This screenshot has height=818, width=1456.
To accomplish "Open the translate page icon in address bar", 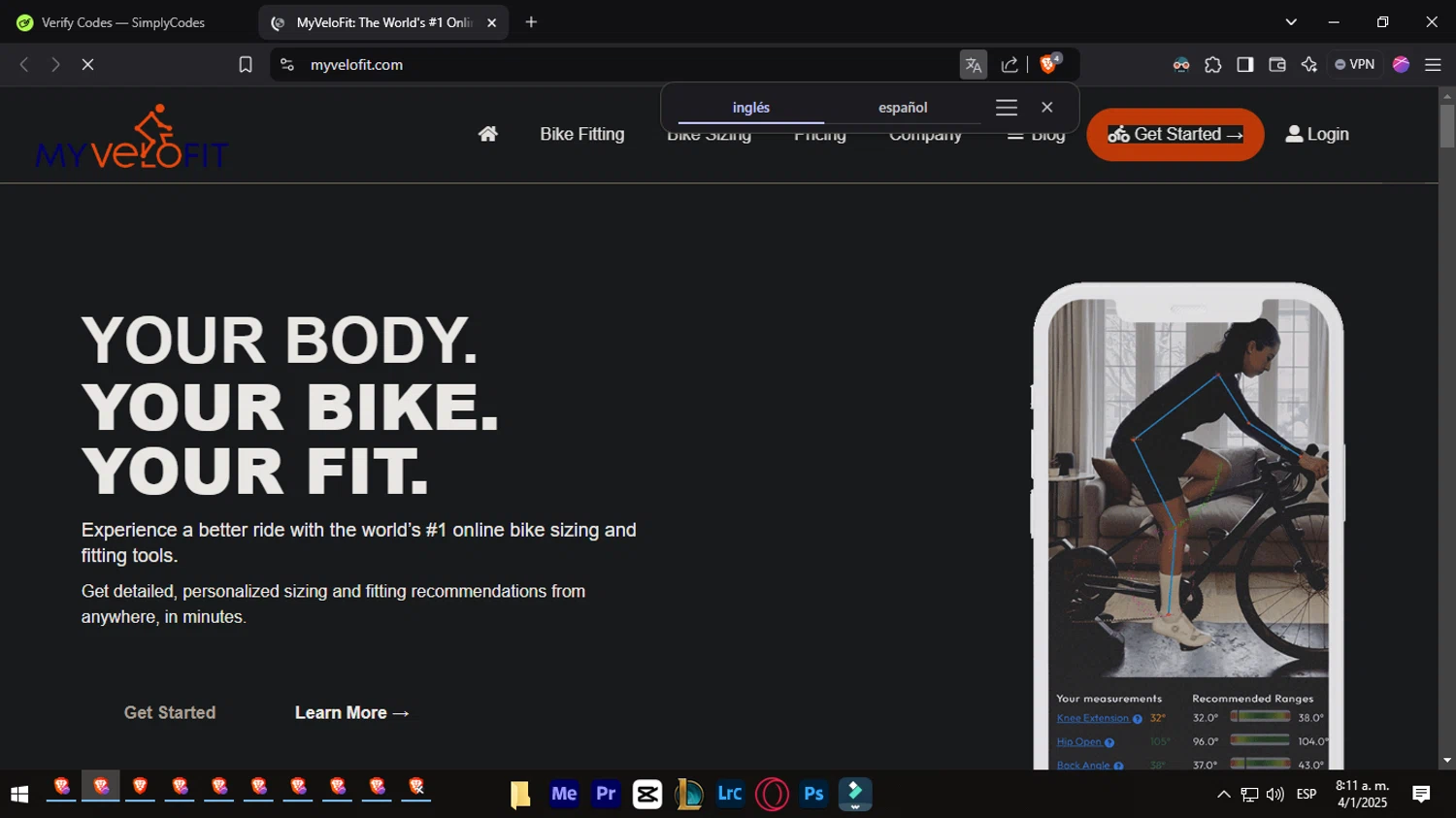I will click(x=973, y=65).
